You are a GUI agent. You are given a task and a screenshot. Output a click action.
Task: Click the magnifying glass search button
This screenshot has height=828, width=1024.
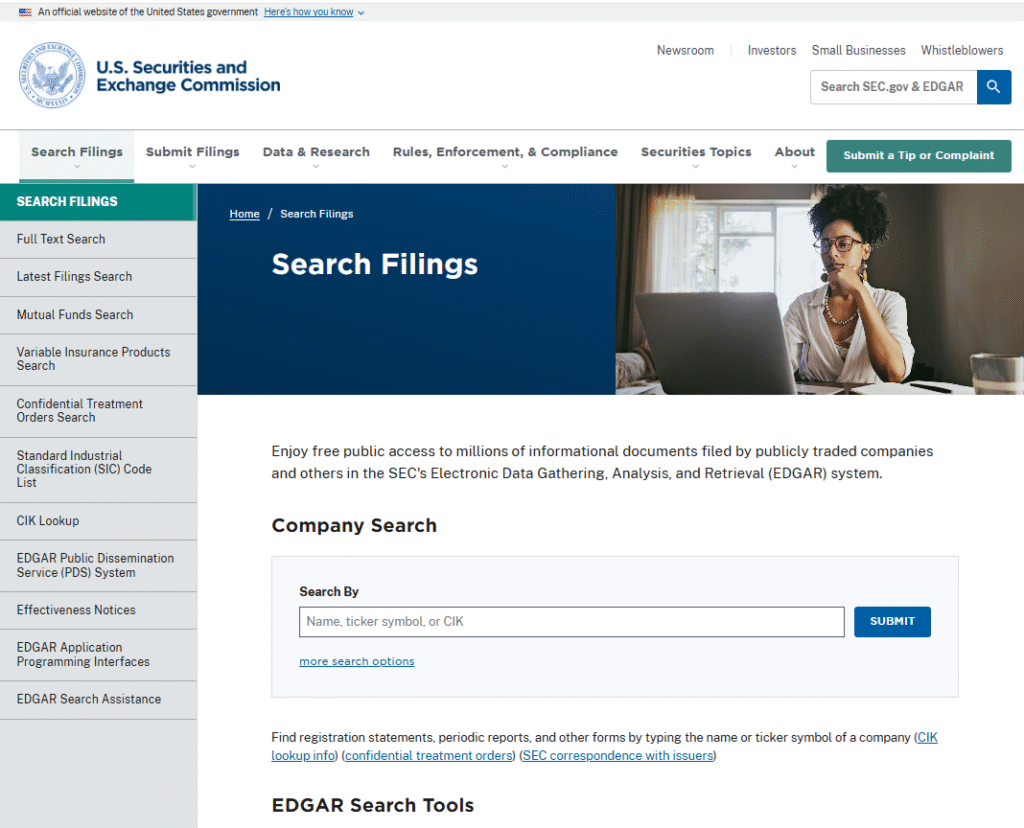click(993, 87)
